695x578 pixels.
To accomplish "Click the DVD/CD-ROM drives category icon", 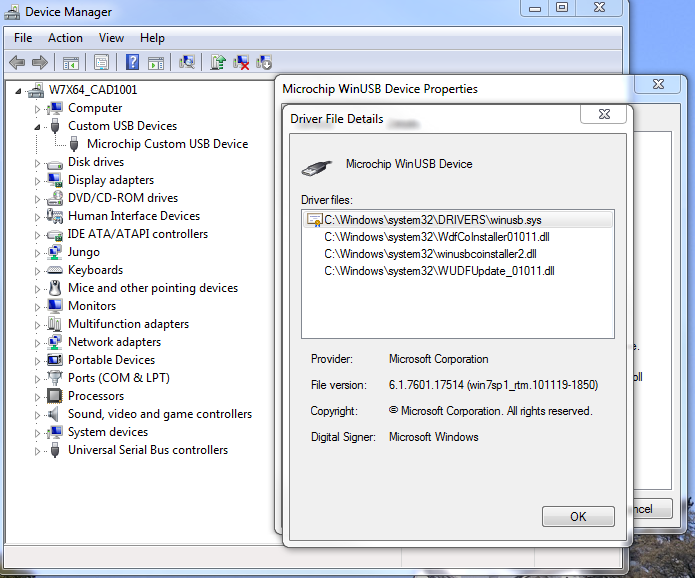I will click(55, 198).
